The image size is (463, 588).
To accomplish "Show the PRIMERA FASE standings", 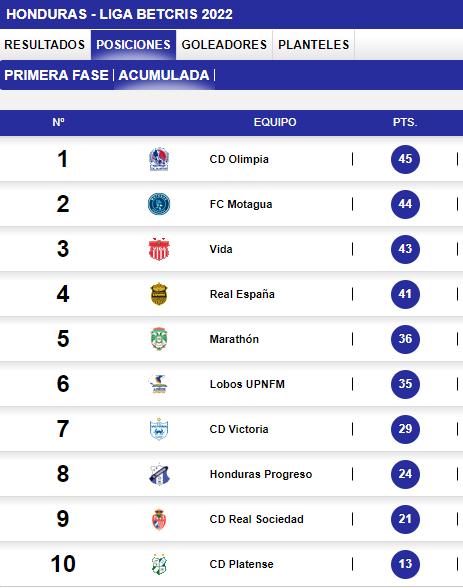I will click(x=56, y=75).
